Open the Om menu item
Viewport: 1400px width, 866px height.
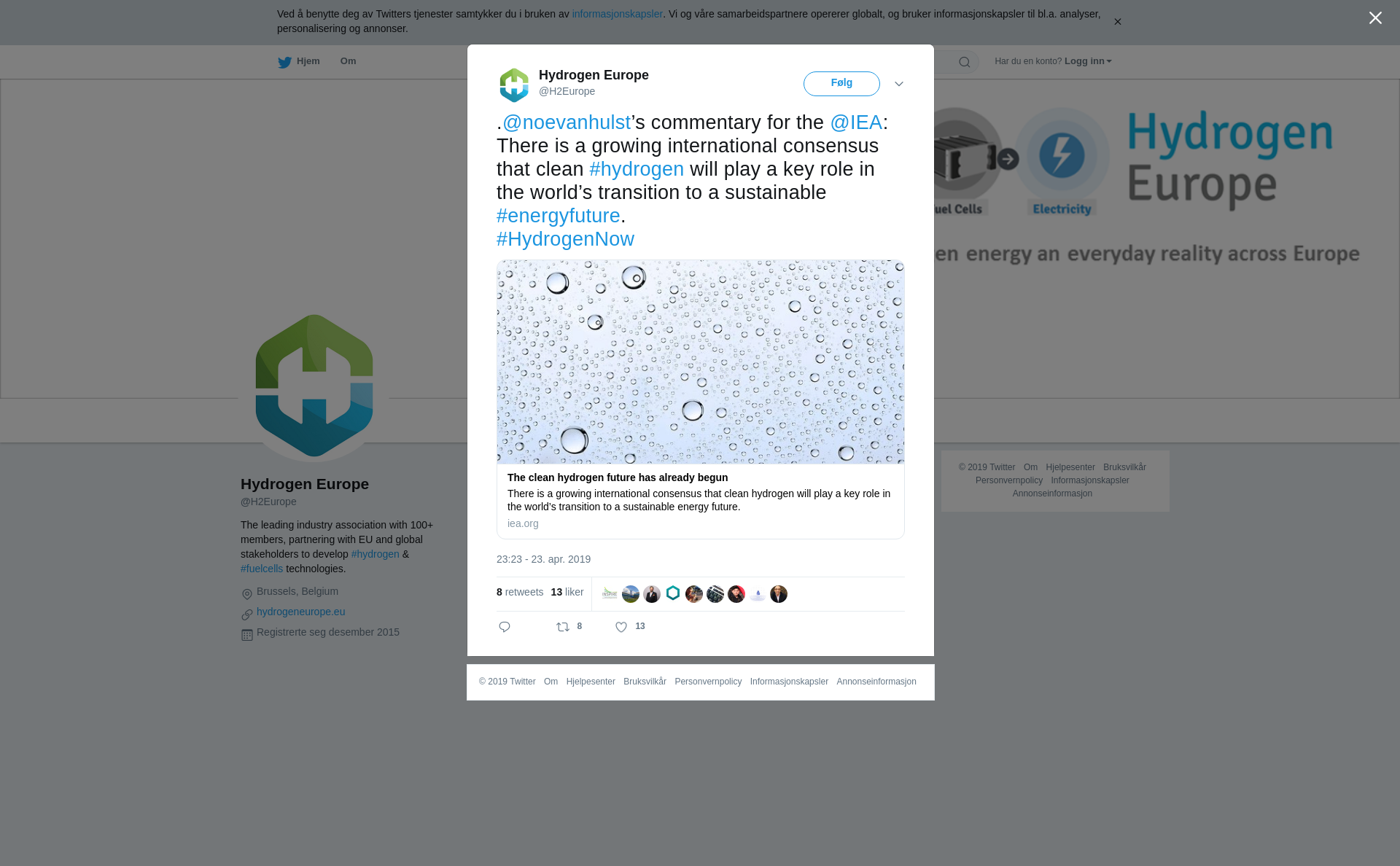tap(348, 61)
